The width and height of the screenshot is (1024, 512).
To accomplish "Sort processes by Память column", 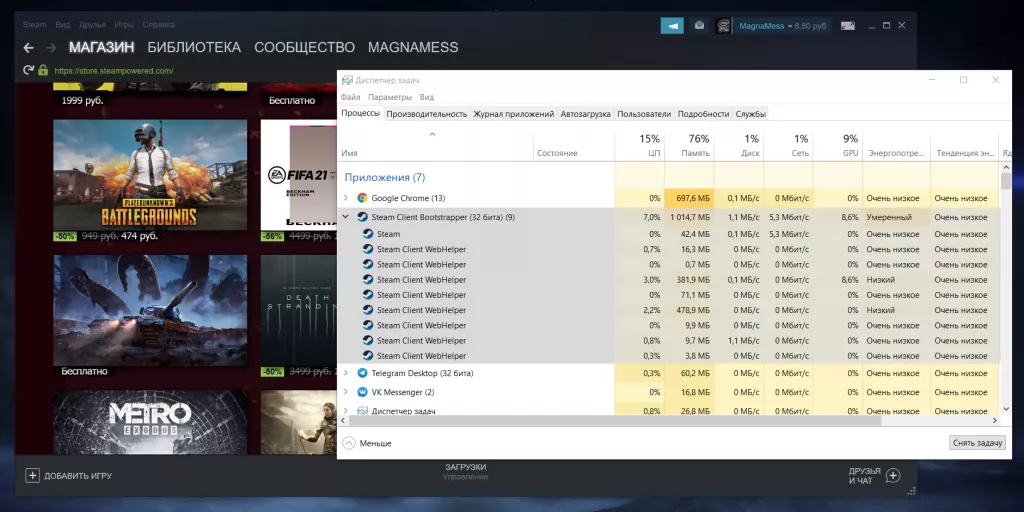I will click(x=689, y=146).
